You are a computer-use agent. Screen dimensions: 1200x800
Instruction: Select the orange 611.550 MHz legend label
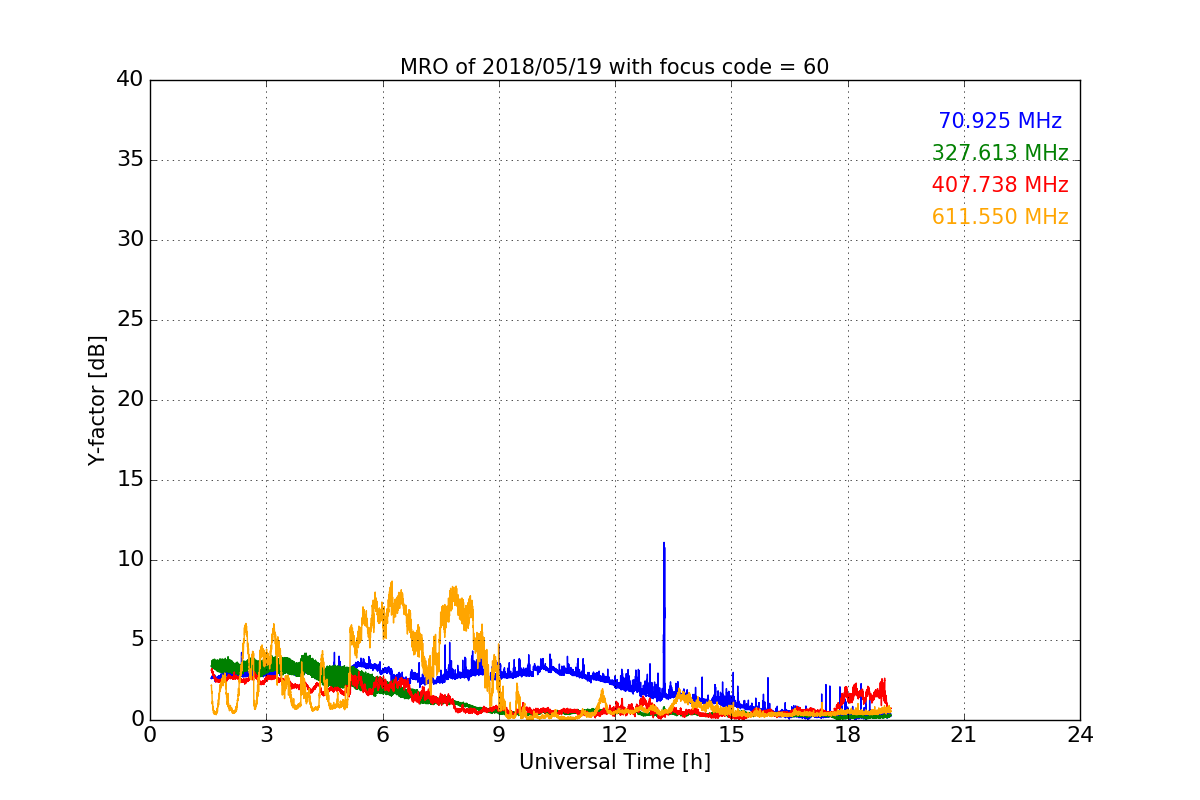1000,217
